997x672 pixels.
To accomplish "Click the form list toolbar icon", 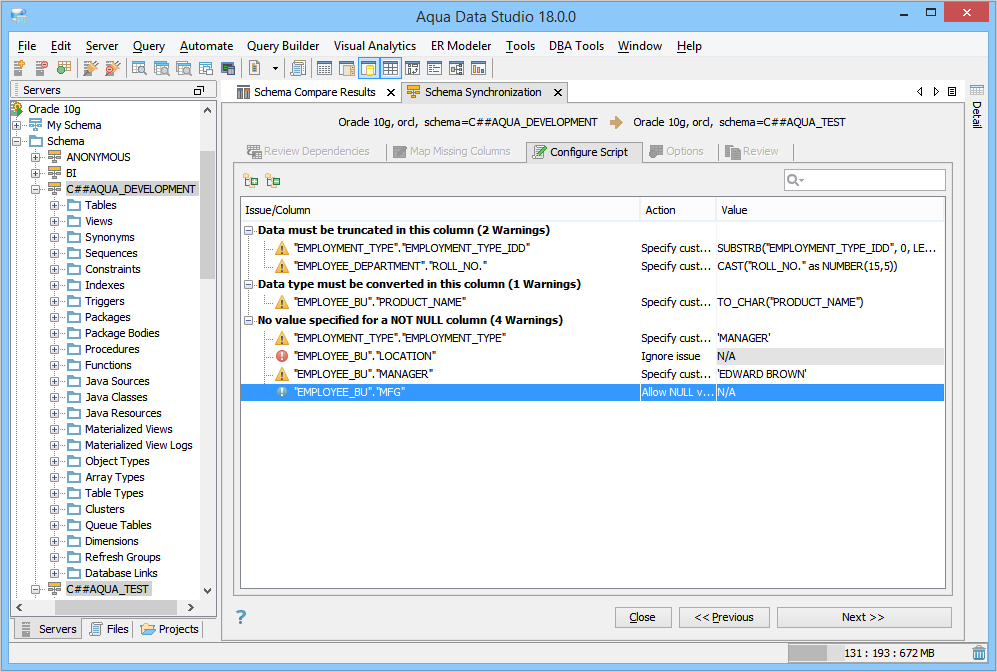I will click(434, 68).
